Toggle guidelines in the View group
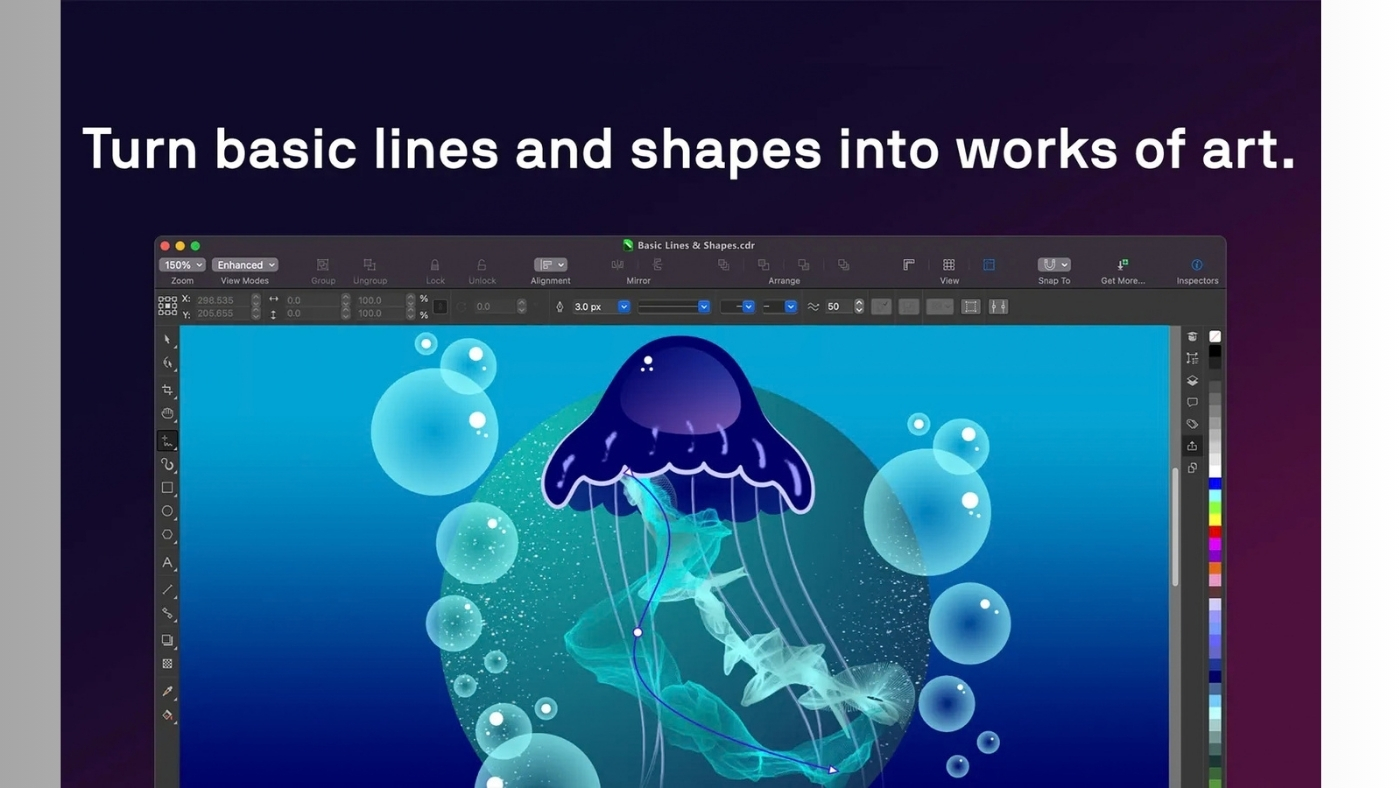This screenshot has width=1400, height=788. point(988,265)
